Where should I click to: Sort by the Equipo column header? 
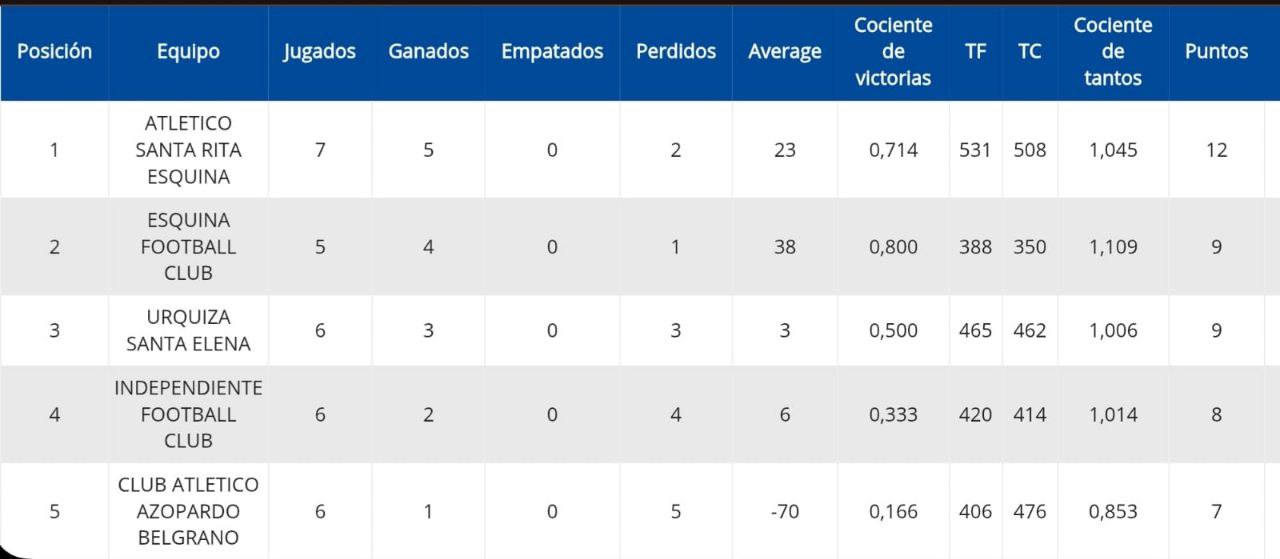click(x=188, y=52)
